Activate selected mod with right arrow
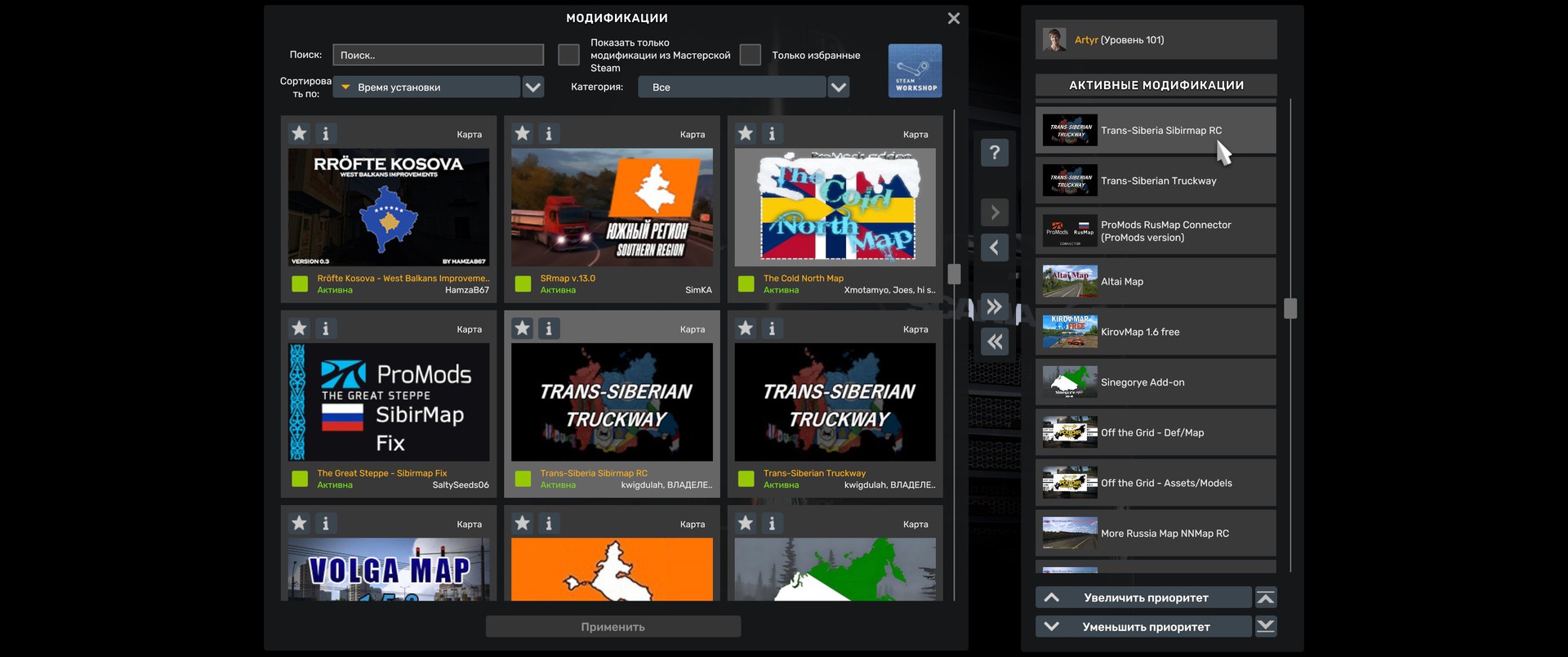This screenshot has width=1568, height=657. 995,212
